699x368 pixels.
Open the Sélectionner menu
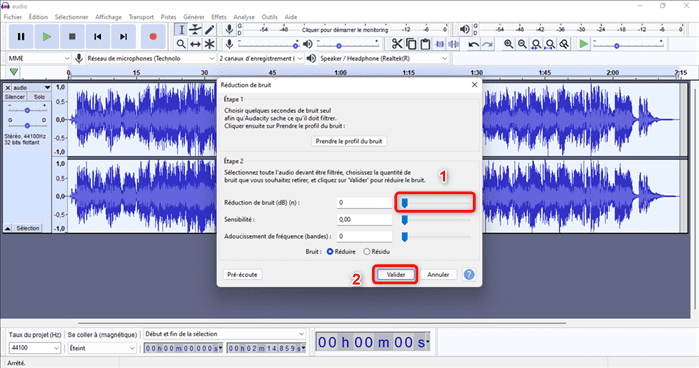pos(71,17)
